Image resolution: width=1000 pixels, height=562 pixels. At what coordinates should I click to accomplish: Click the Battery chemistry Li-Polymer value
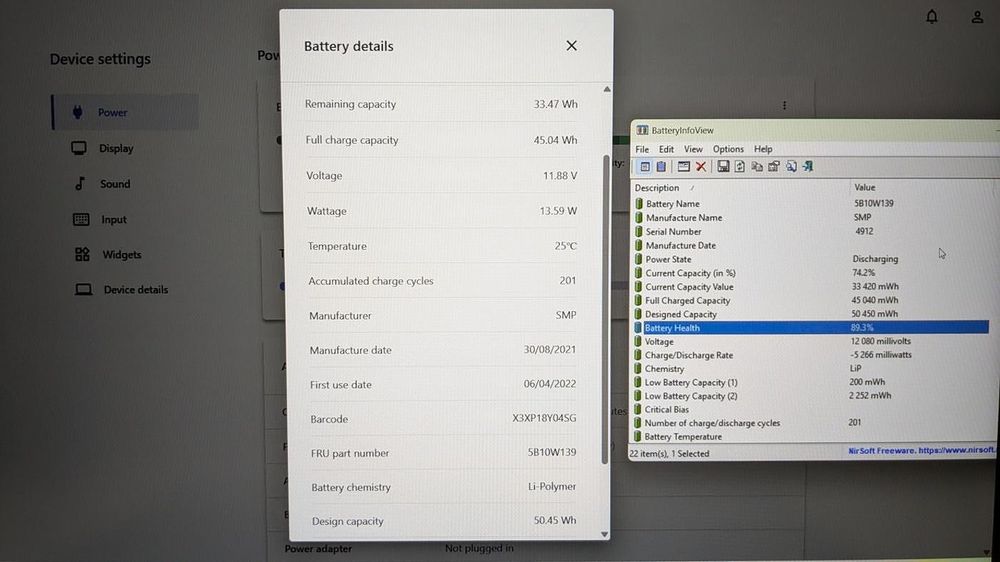[552, 486]
